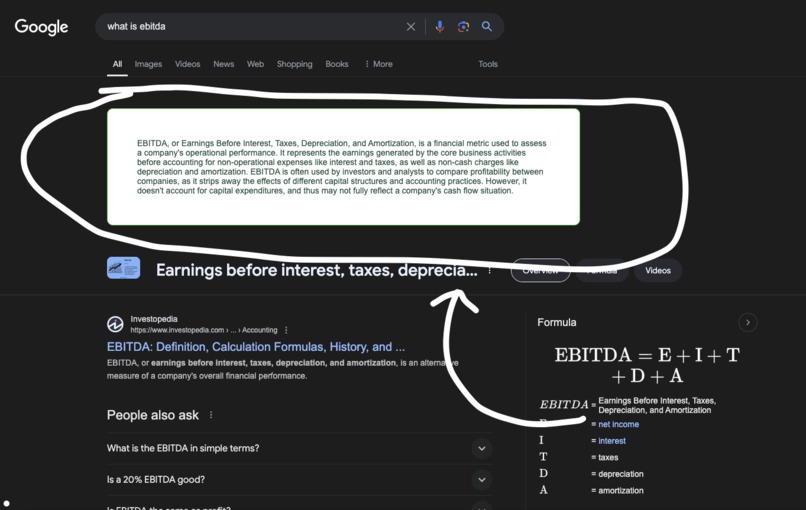The width and height of the screenshot is (806, 510).
Task: Click the Investopedia site name
Action: [154, 319]
